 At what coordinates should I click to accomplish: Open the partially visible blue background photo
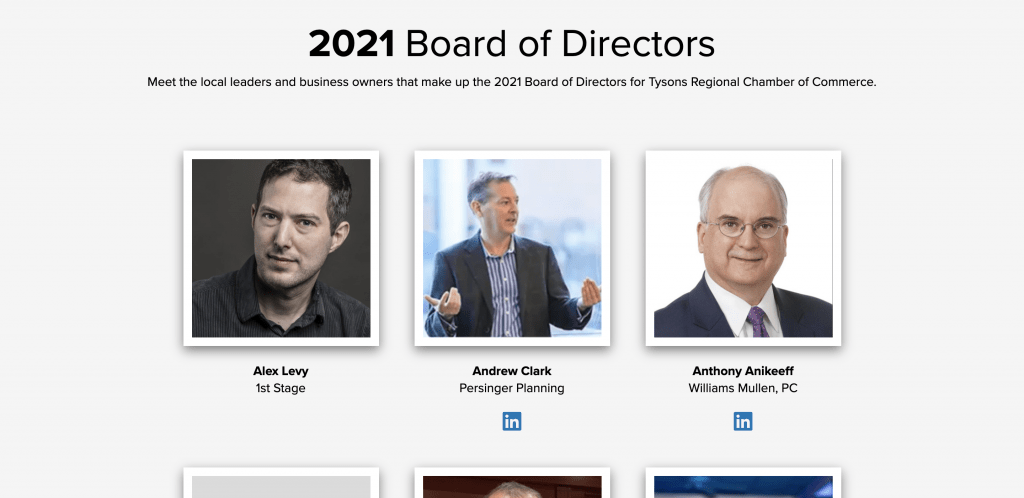coord(743,486)
